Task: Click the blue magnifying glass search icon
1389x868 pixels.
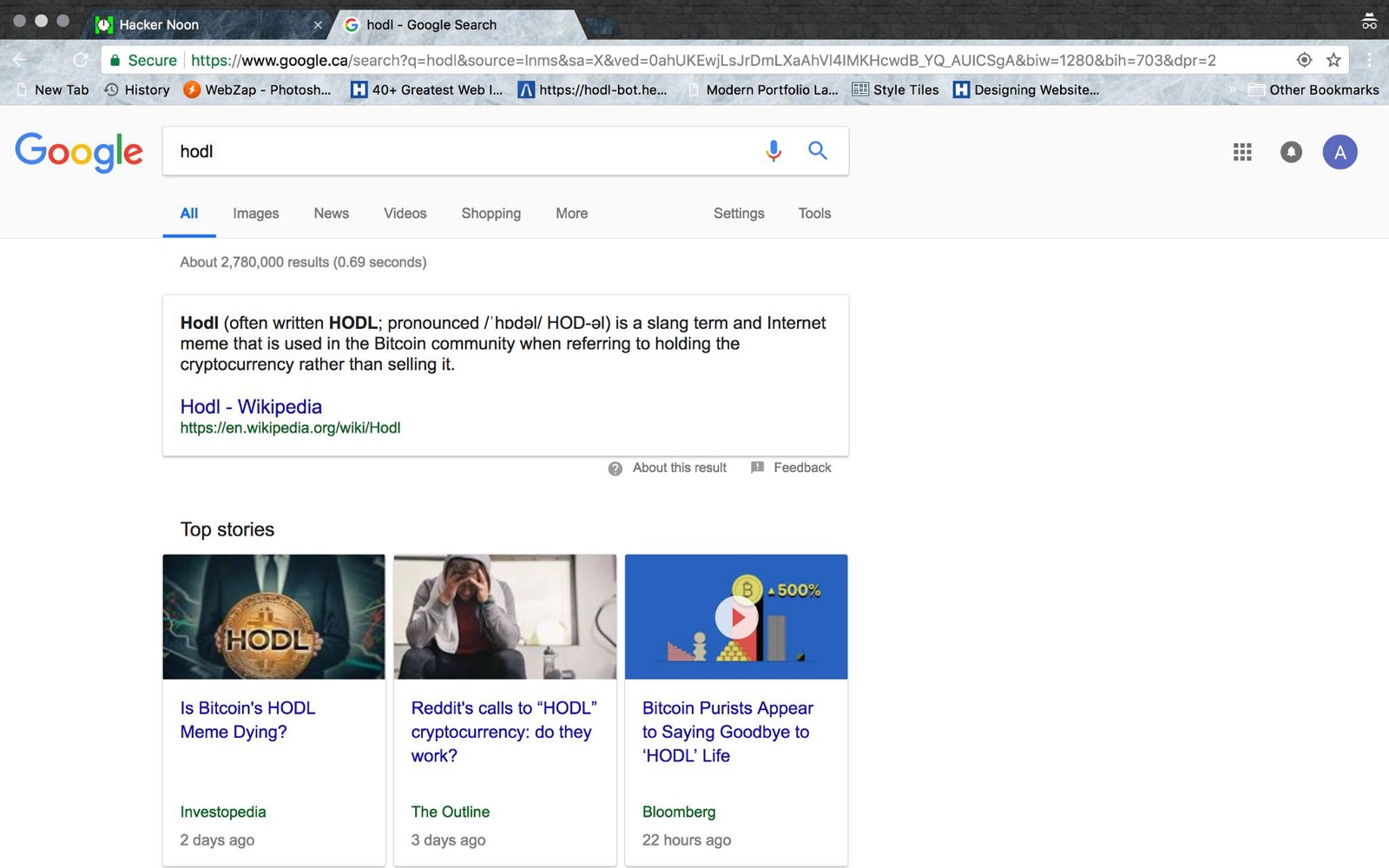Action: (x=817, y=151)
